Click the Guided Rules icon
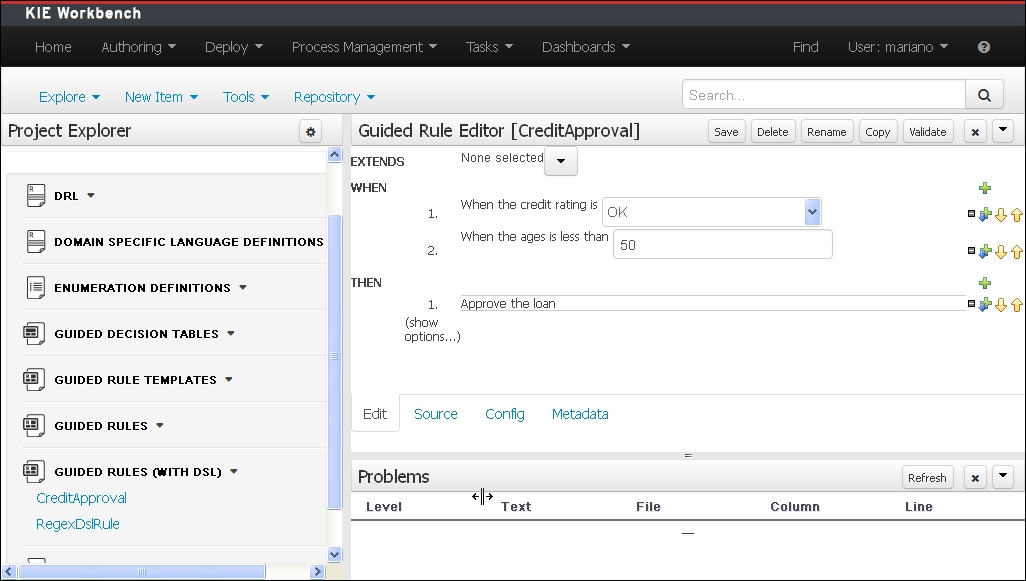Screen dimensions: 1026x581 pyautogui.click(x=34, y=426)
